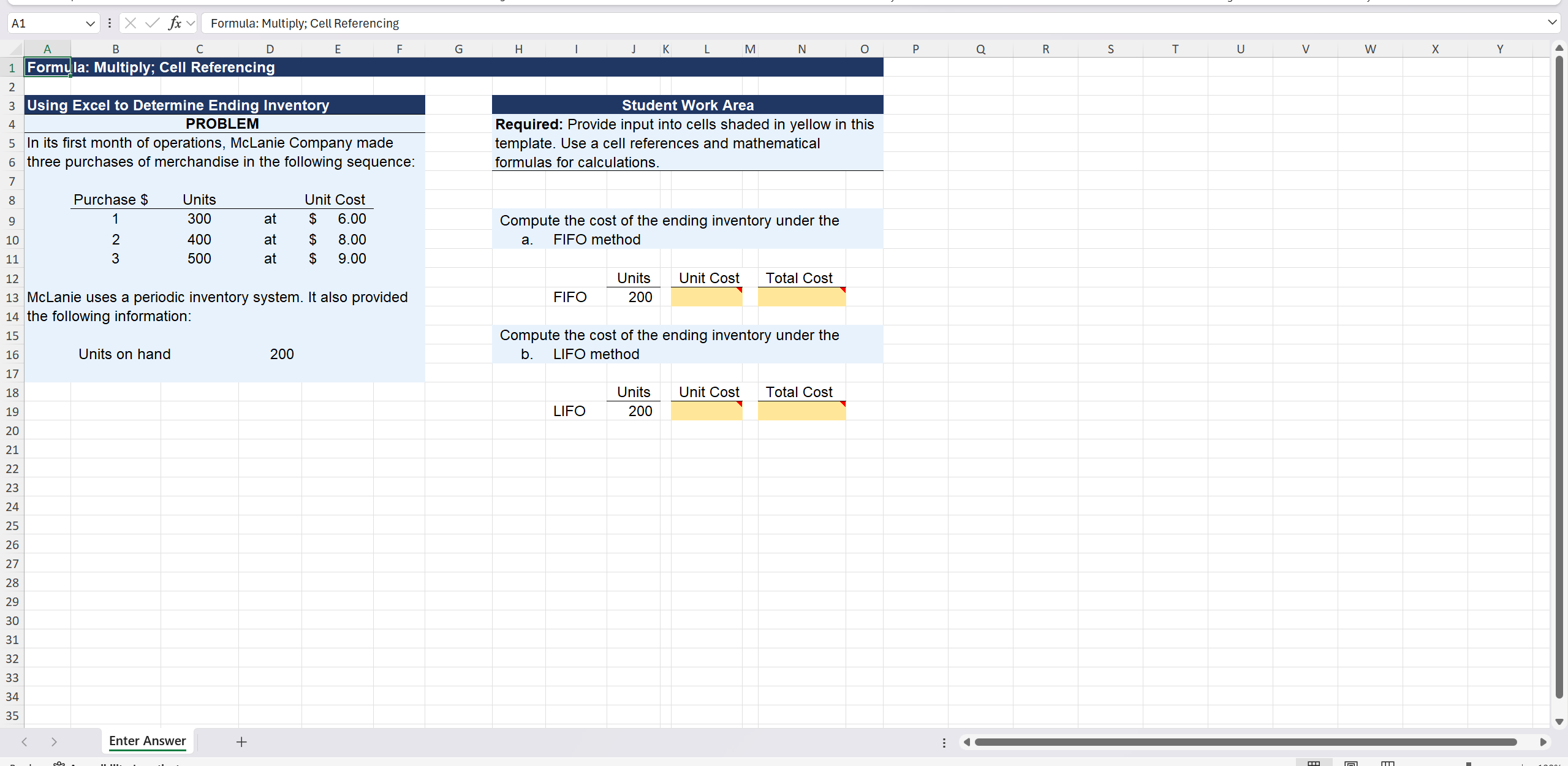Click the previous sheet navigation arrow

coord(24,741)
